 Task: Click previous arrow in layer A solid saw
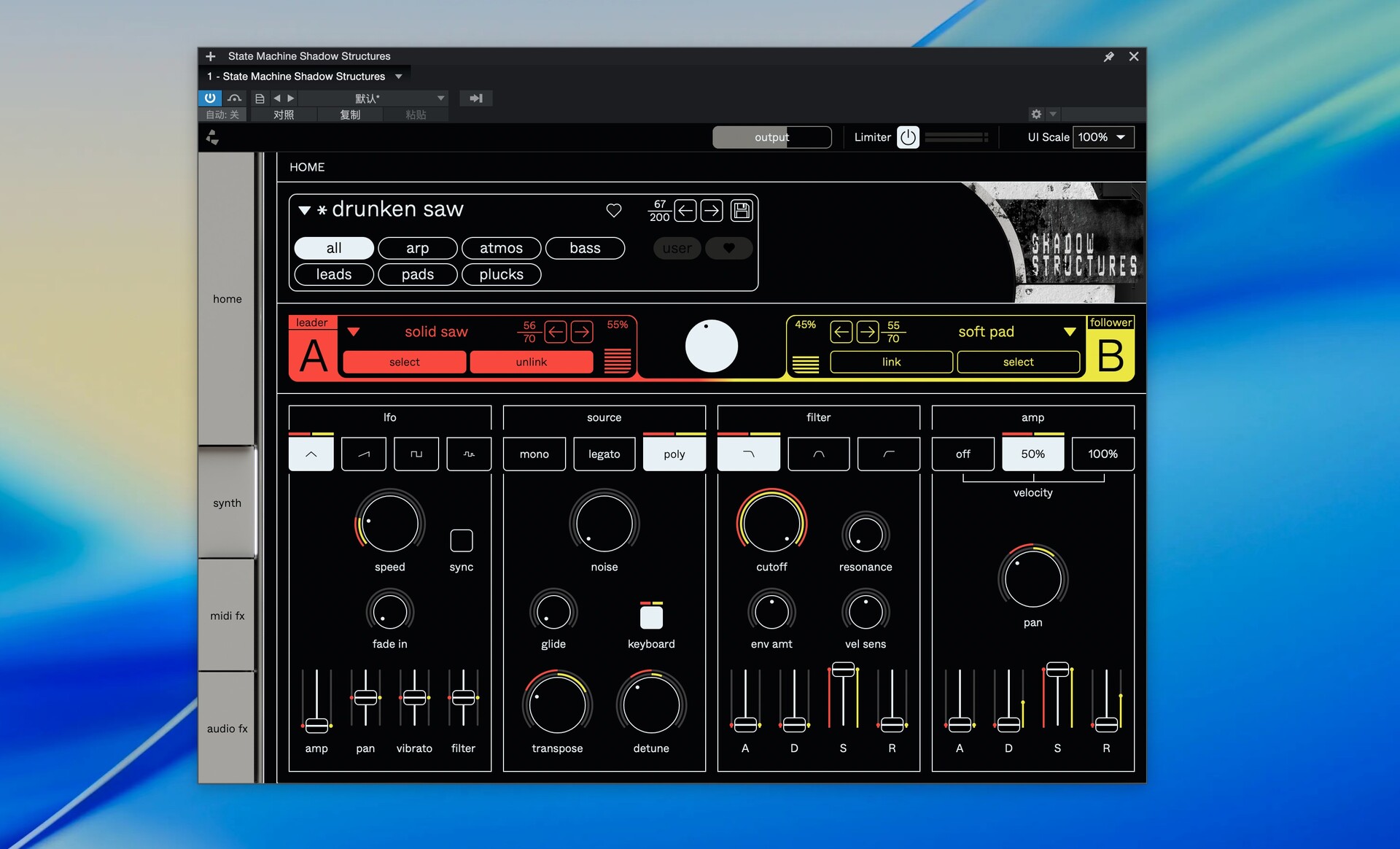556,332
